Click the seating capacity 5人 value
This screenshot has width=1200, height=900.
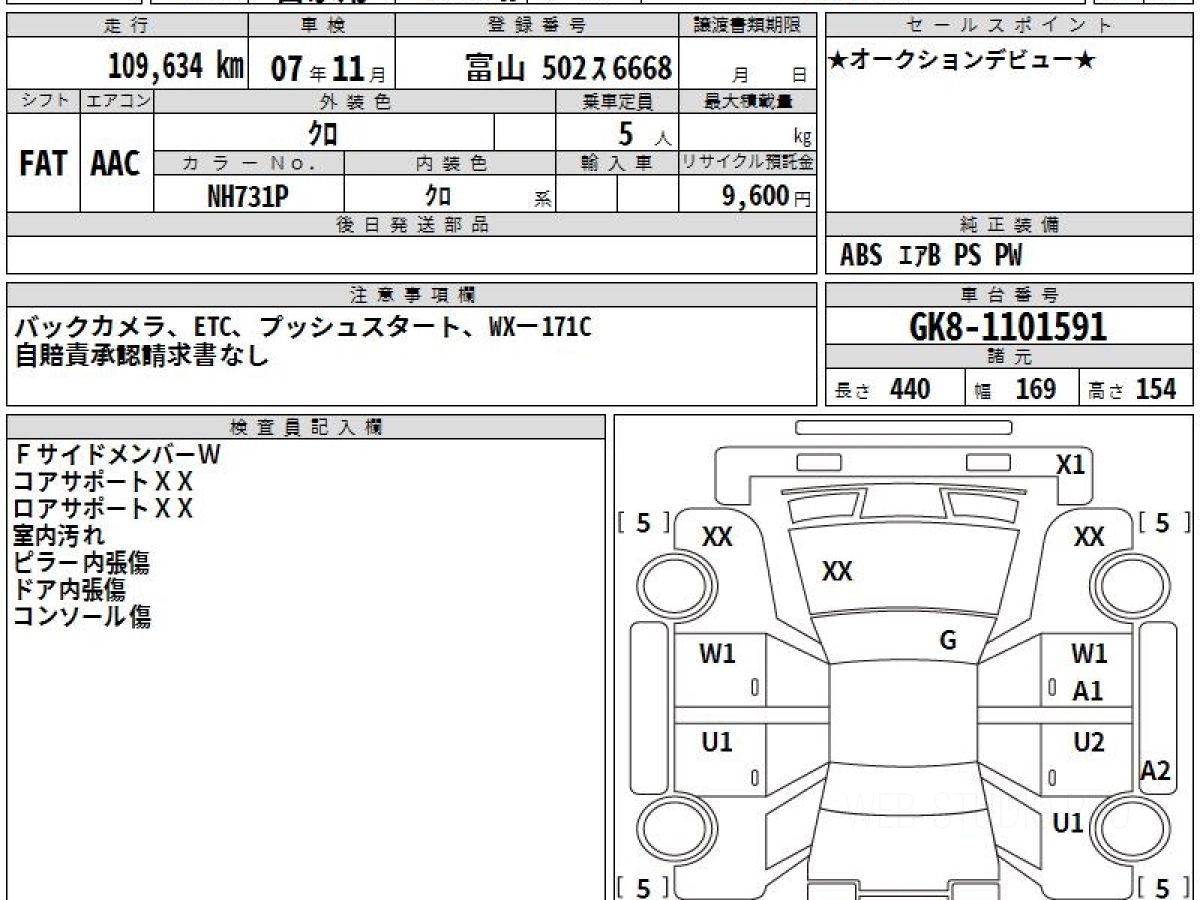pos(645,134)
